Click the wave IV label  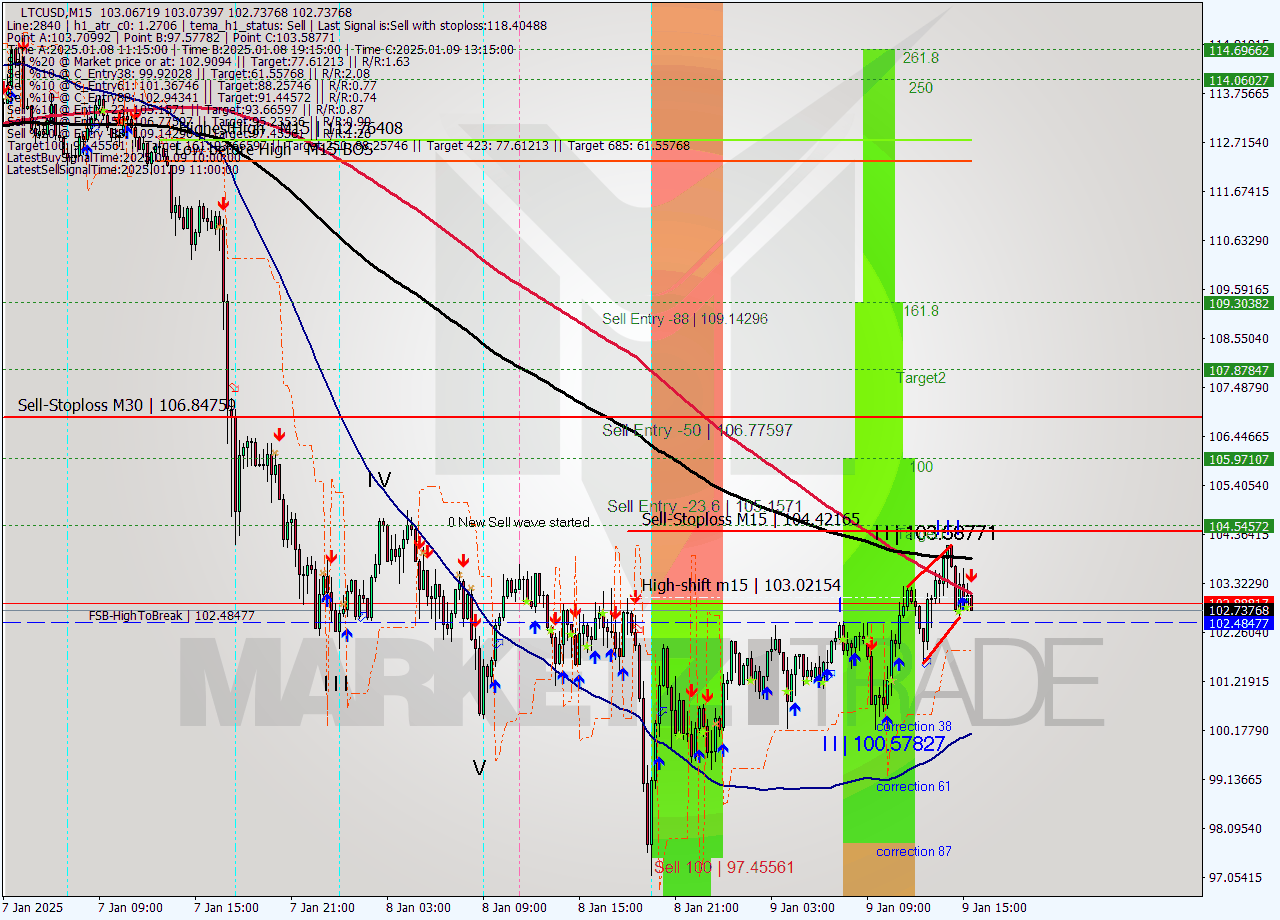point(379,481)
